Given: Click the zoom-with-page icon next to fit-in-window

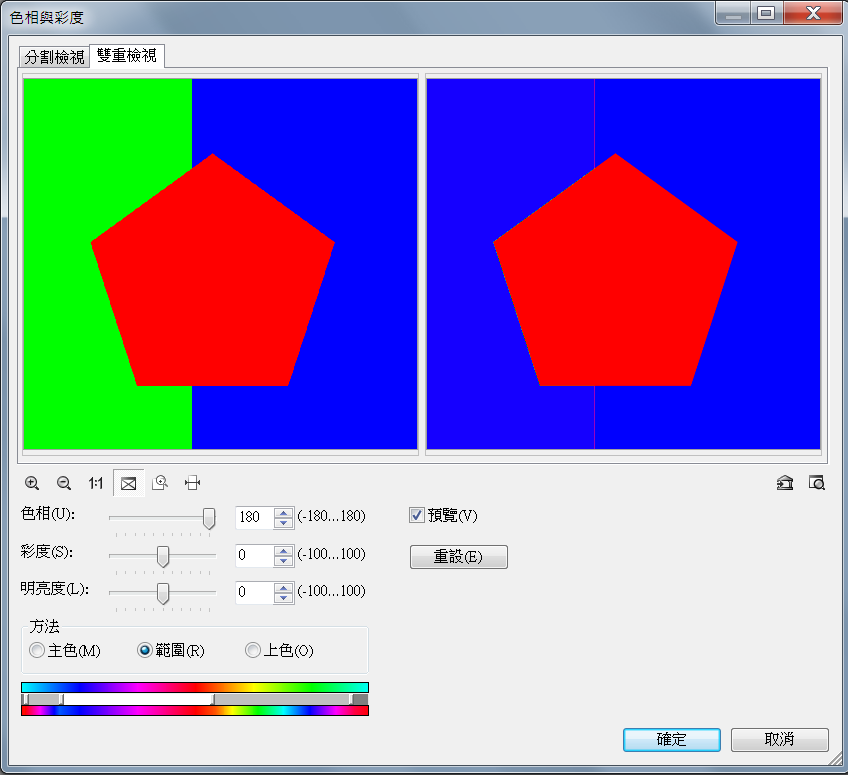Looking at the screenshot, I should 160,482.
